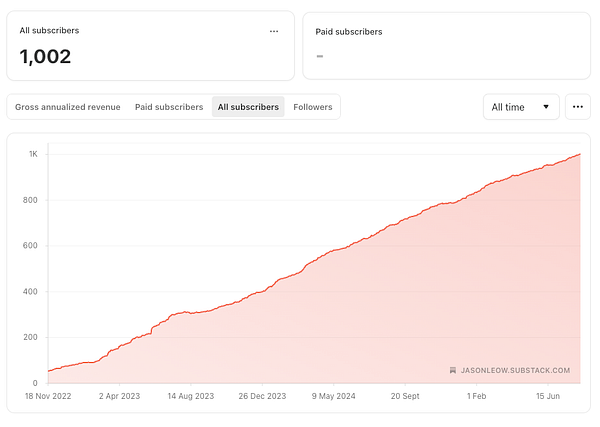Click the 18 Nov 2022 axis label
The width and height of the screenshot is (600, 427).
click(48, 396)
